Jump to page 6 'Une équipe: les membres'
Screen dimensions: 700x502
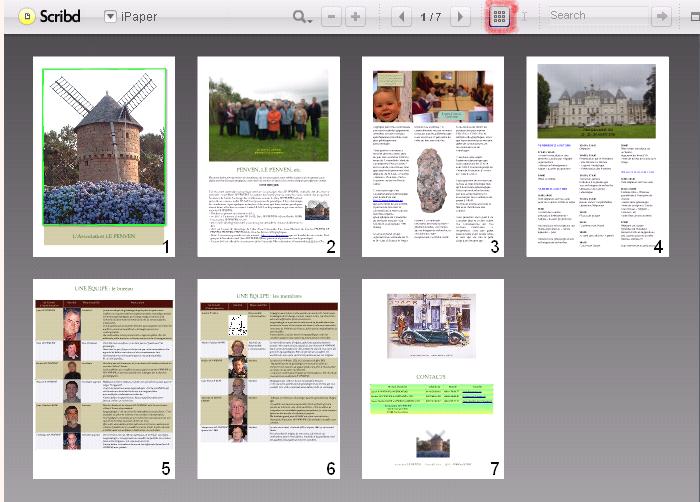coord(268,379)
